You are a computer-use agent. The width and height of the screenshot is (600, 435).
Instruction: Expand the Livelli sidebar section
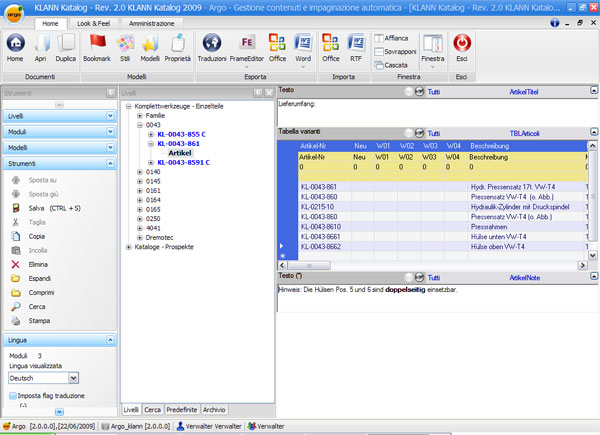click(x=110, y=116)
